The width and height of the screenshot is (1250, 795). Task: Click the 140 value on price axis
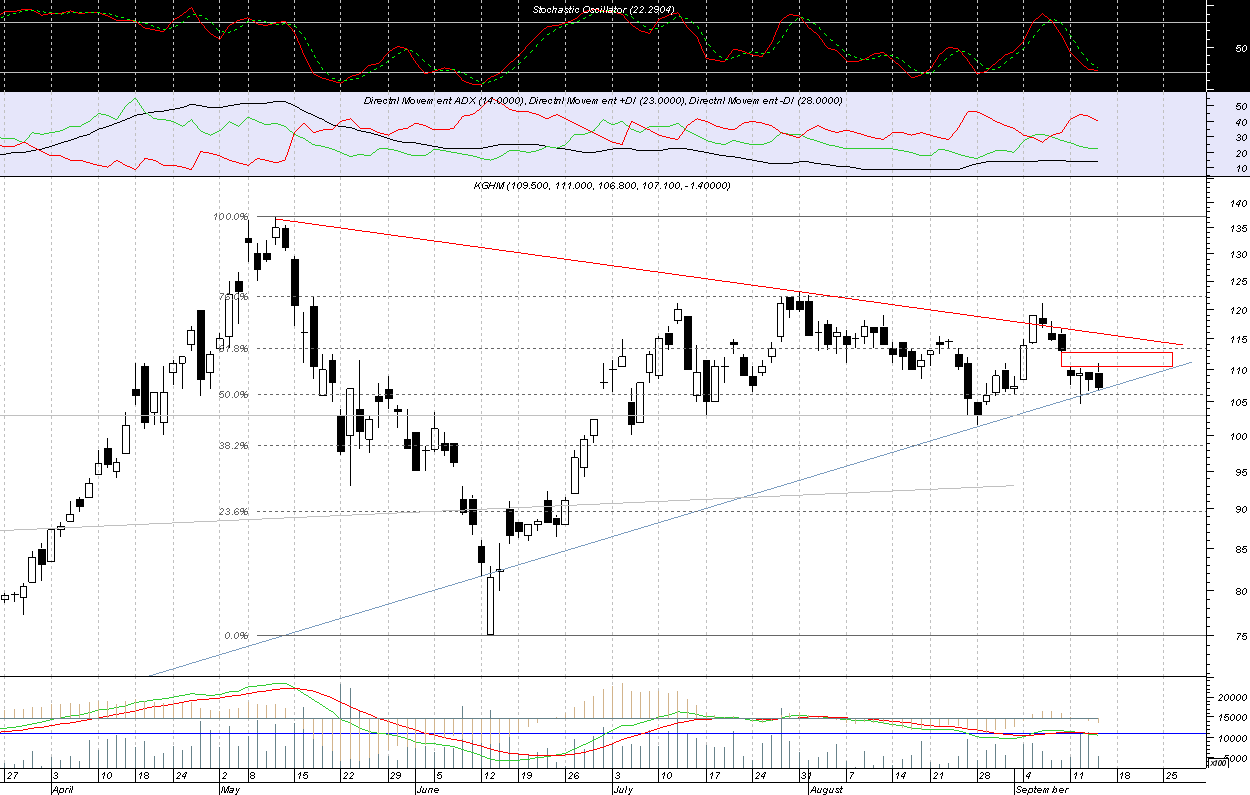tap(1240, 203)
